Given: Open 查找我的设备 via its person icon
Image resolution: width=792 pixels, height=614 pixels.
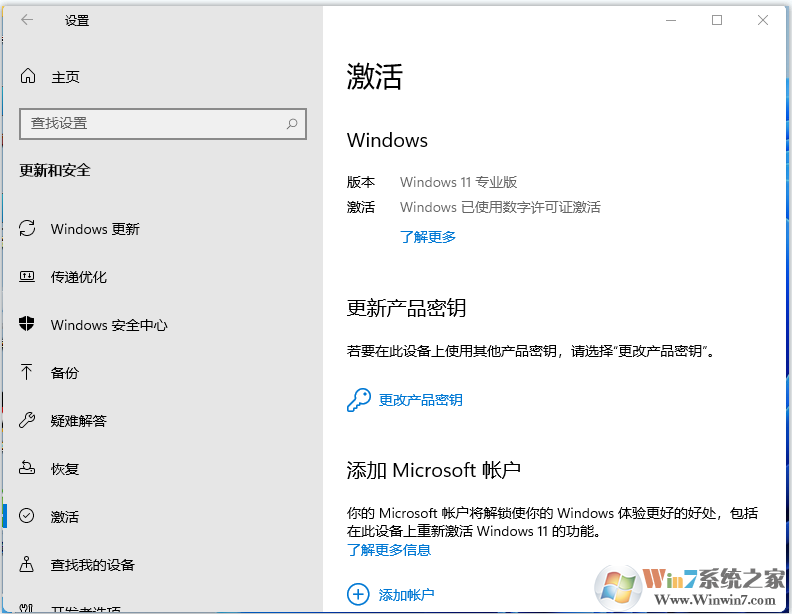Looking at the screenshot, I should pos(28,565).
